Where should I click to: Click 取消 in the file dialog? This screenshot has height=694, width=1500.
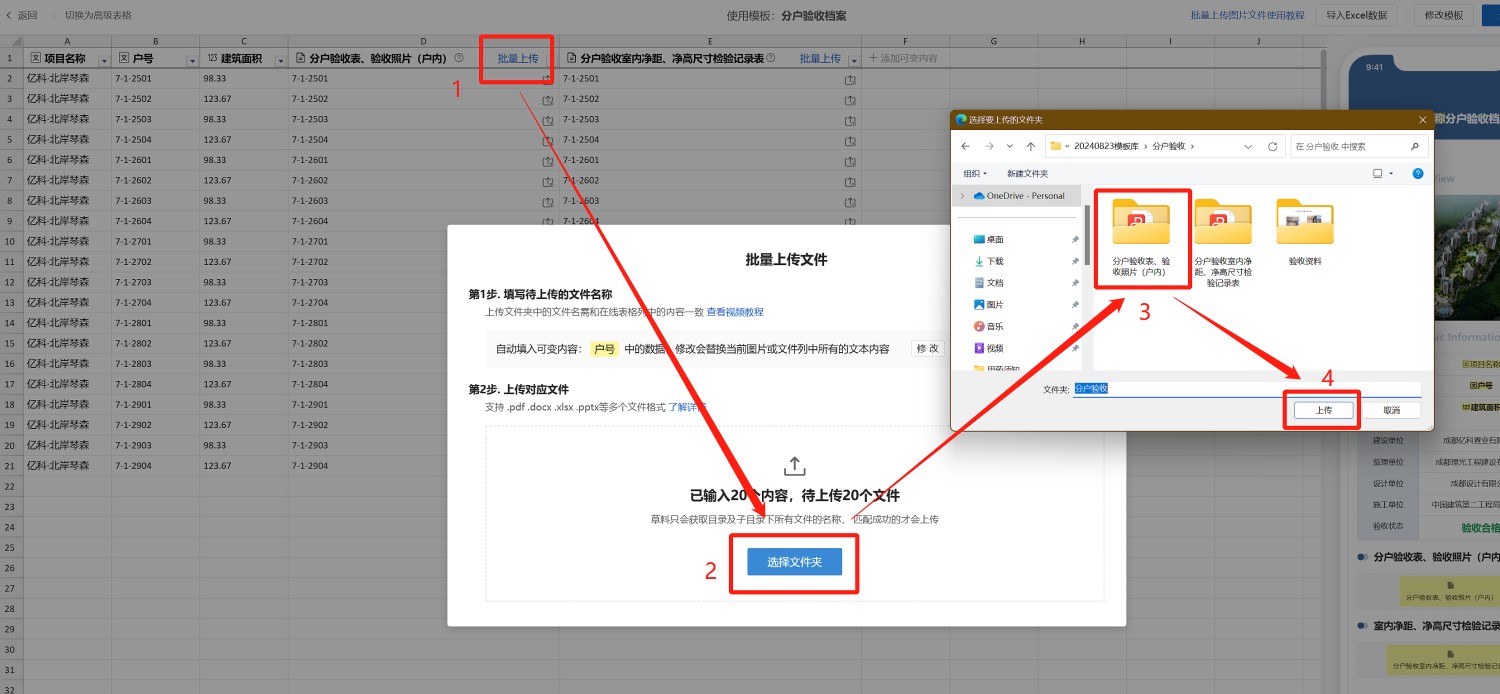[1391, 410]
